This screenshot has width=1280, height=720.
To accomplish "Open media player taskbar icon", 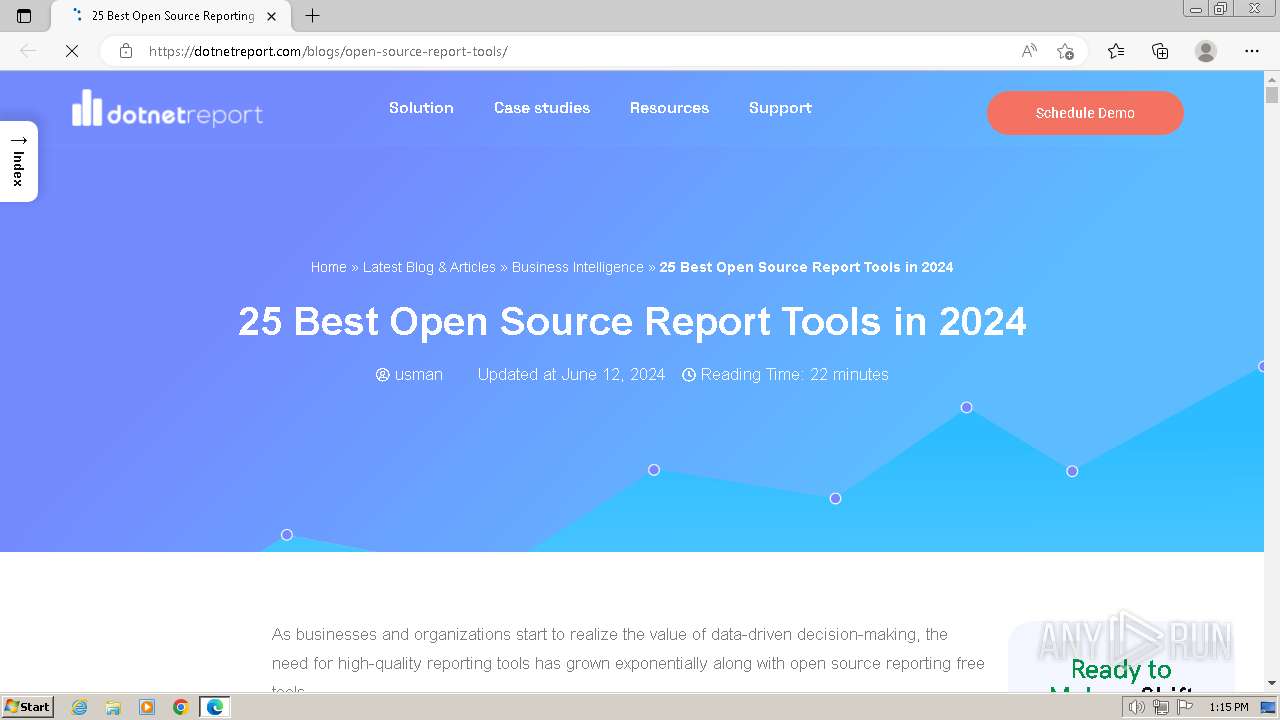I will pyautogui.click(x=147, y=707).
